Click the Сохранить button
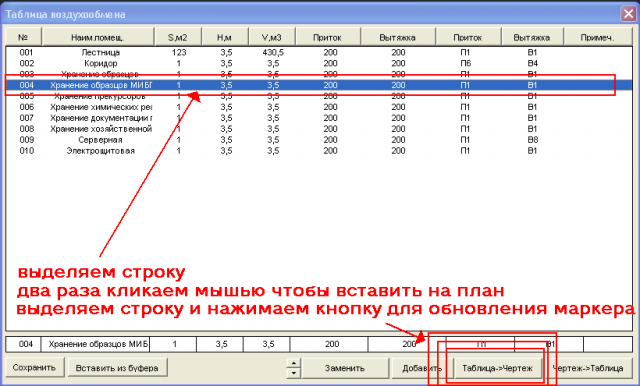Image resolution: width=640 pixels, height=386 pixels. 35,368
